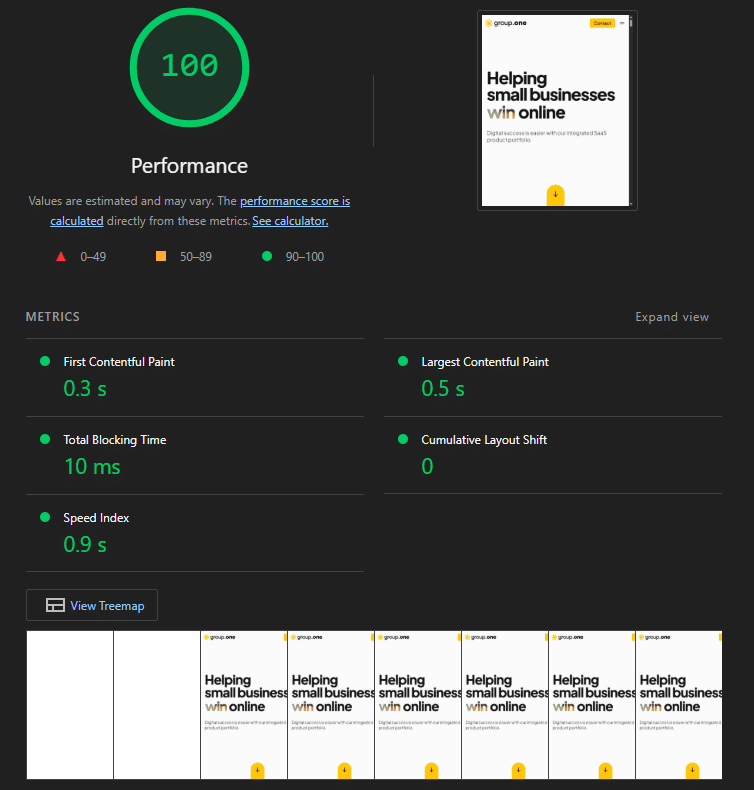This screenshot has height=790, width=754.
Task: Click green status dot beside Total Blocking Time
Action: click(x=45, y=439)
